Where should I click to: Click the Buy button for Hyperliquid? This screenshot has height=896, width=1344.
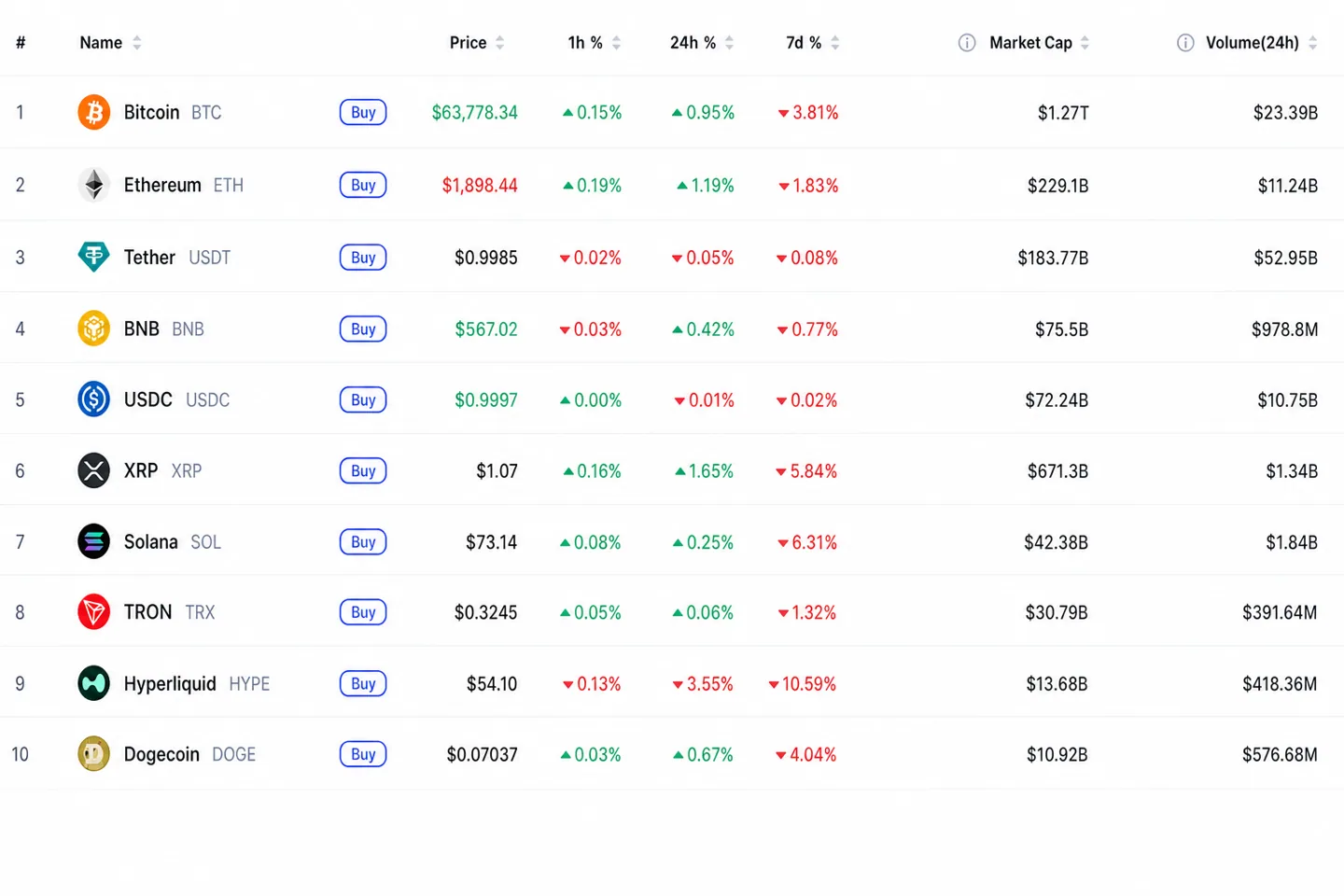point(363,683)
